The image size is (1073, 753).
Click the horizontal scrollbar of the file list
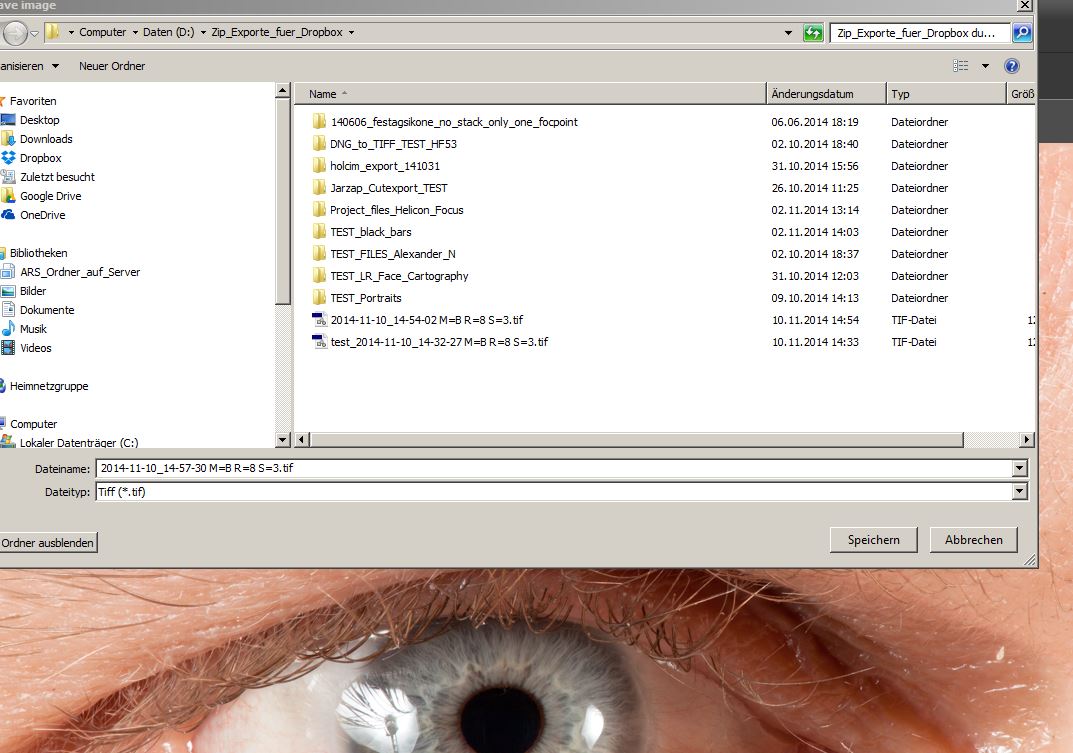click(x=636, y=439)
